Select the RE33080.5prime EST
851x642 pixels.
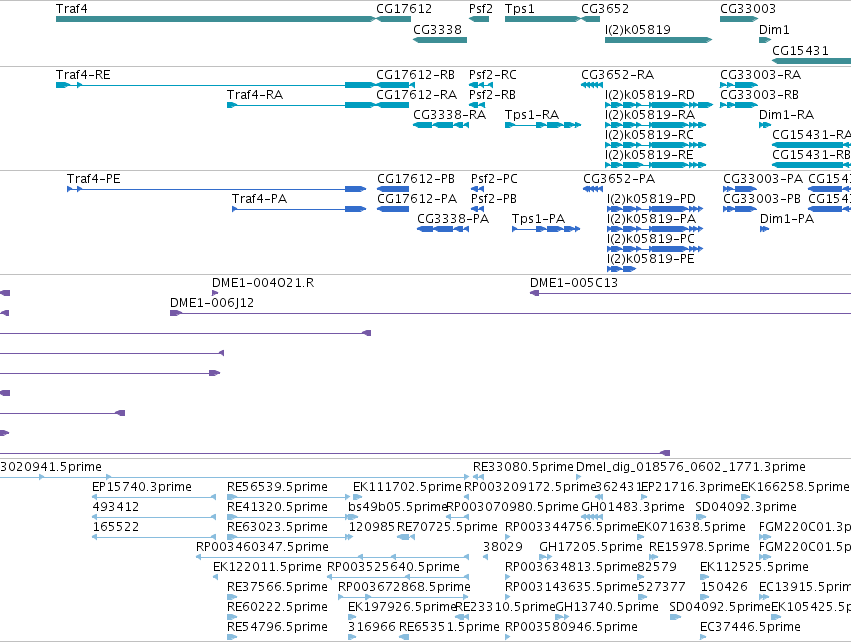(x=478, y=478)
